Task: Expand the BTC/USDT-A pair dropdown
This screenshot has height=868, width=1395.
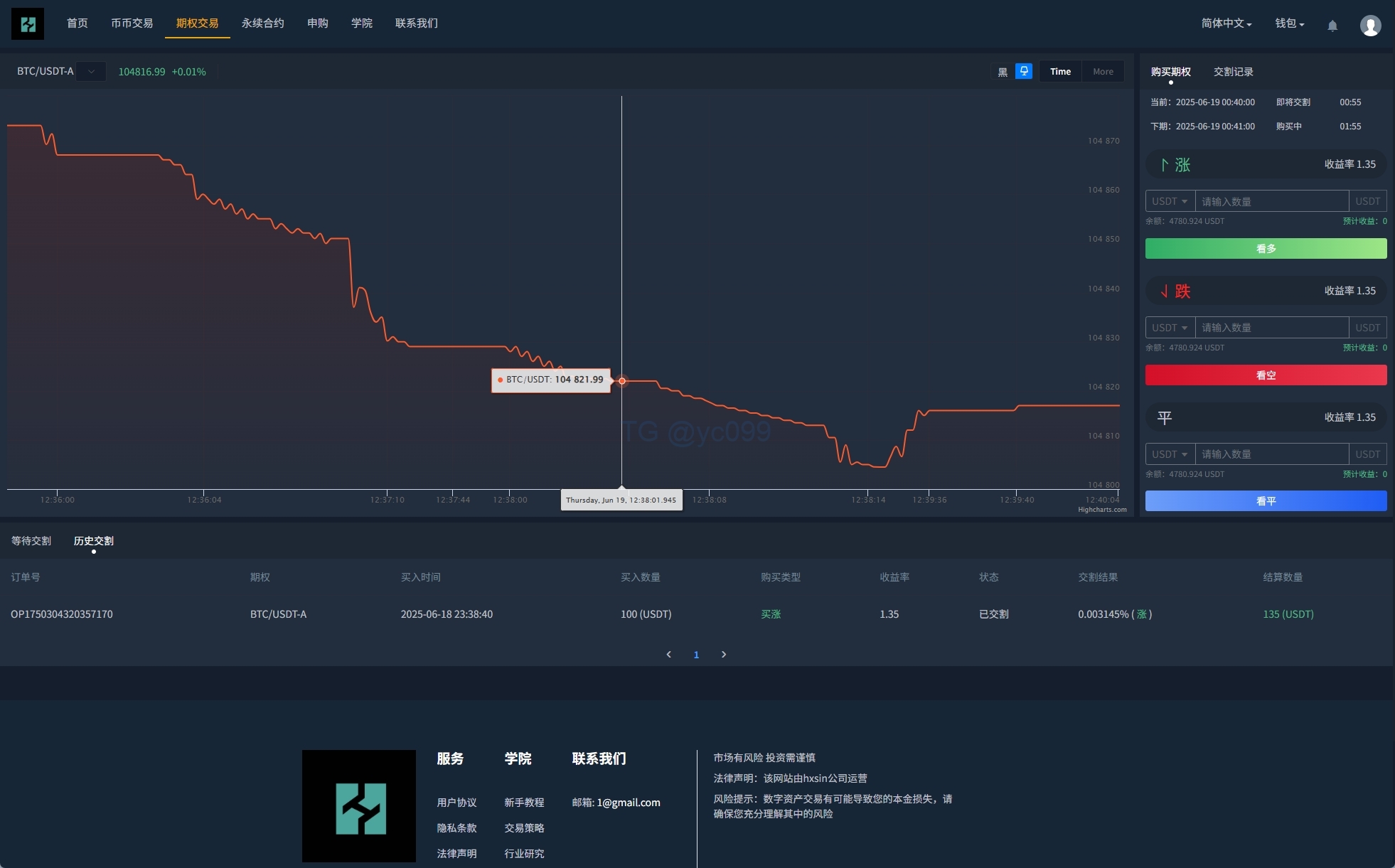Action: click(x=91, y=71)
